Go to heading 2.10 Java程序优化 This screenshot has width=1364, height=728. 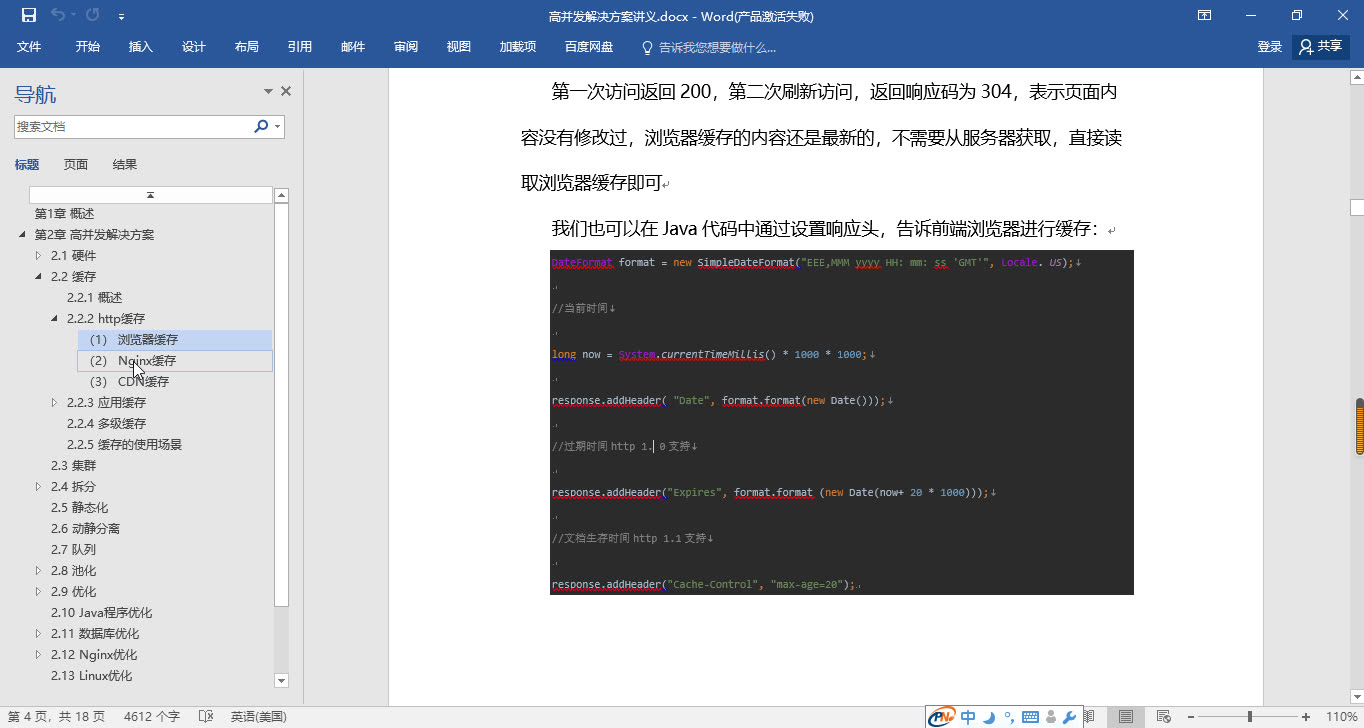[x=102, y=613]
